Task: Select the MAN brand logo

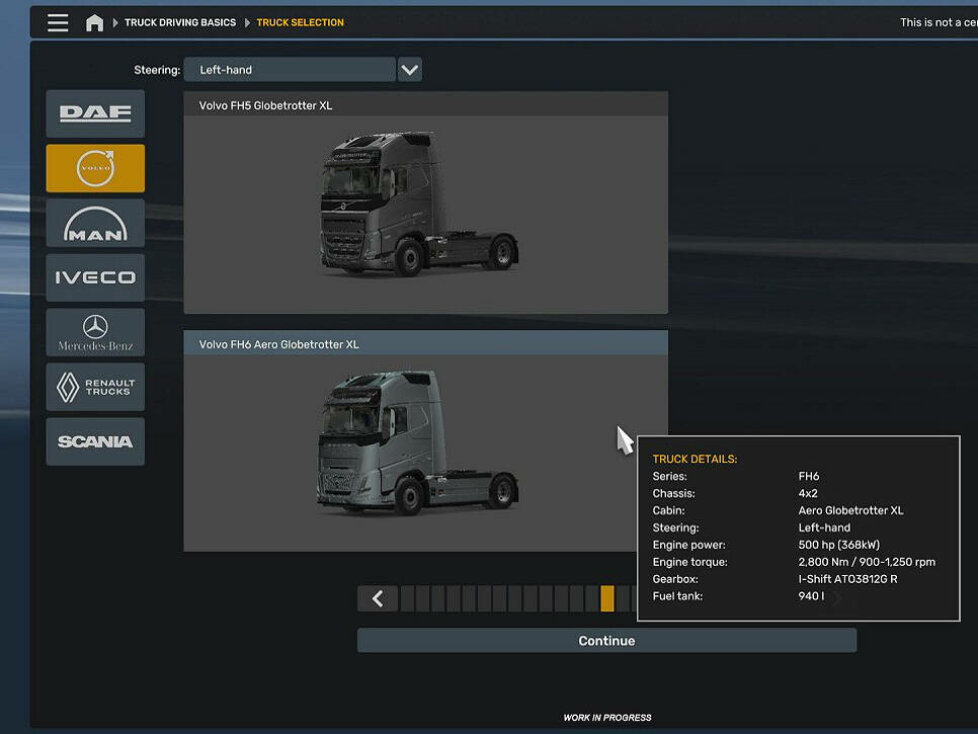Action: [95, 223]
